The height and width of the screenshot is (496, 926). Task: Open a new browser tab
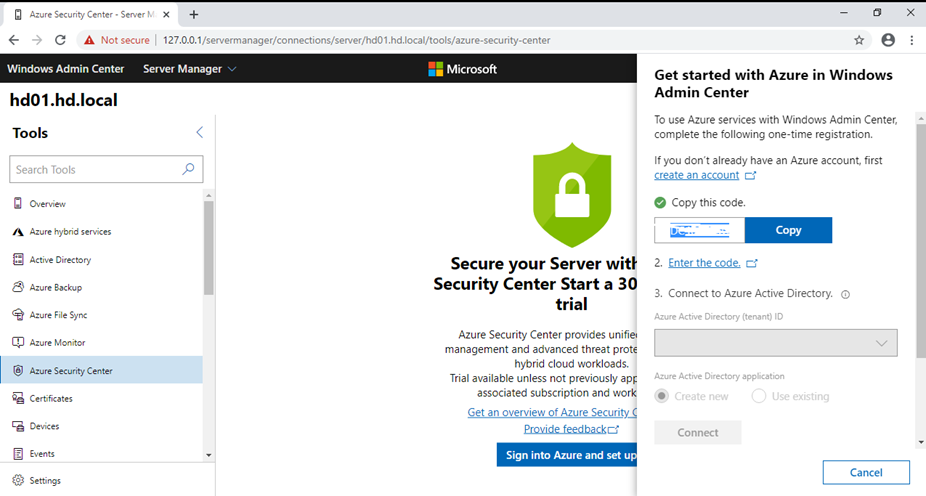tap(194, 14)
